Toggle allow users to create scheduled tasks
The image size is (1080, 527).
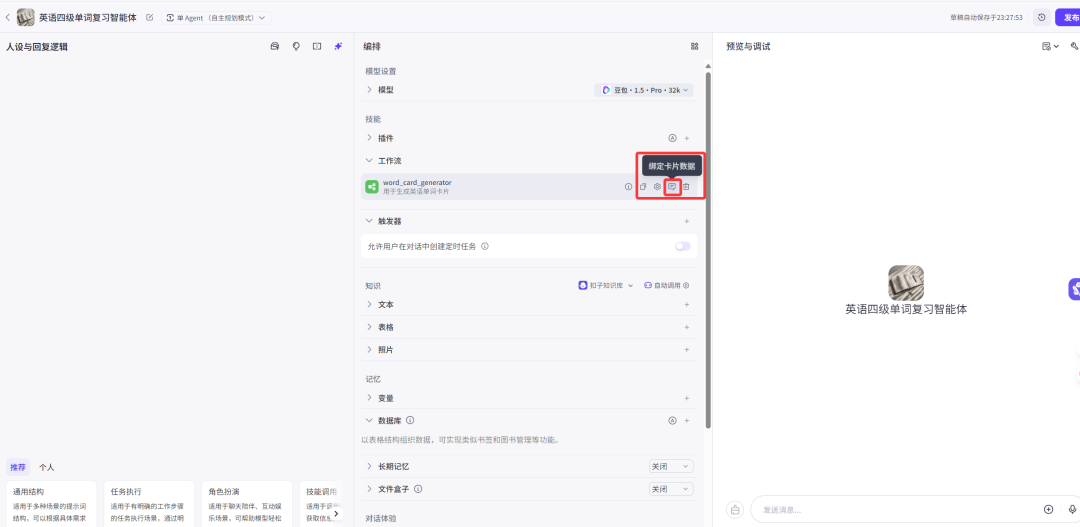tap(682, 246)
